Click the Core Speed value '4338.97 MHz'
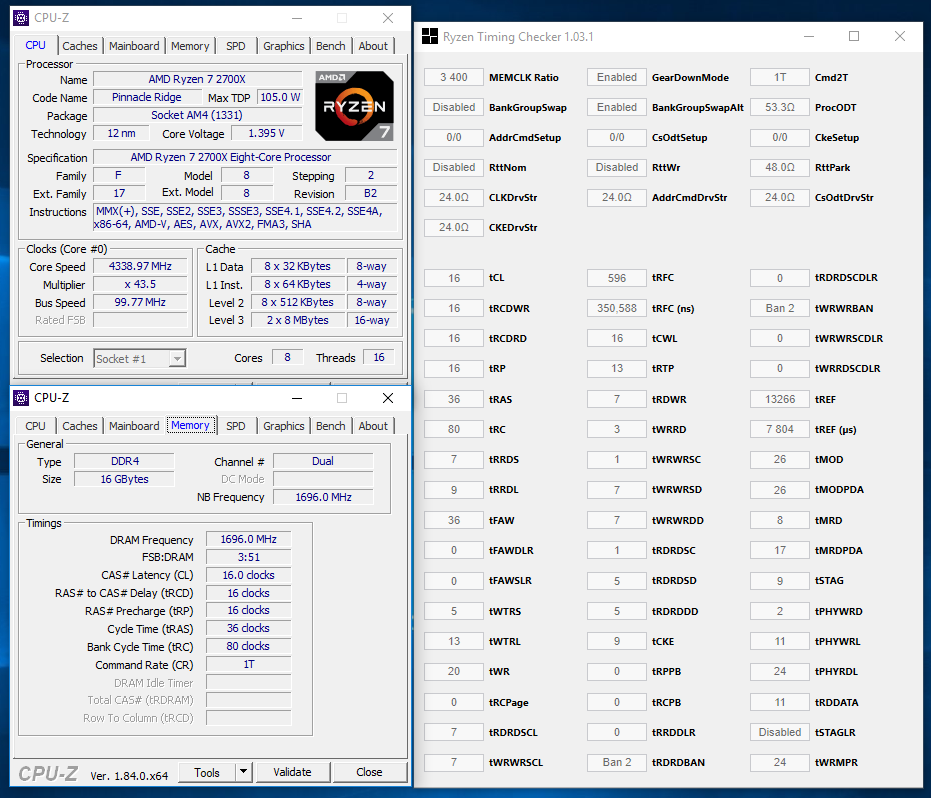This screenshot has width=931, height=798. [140, 267]
